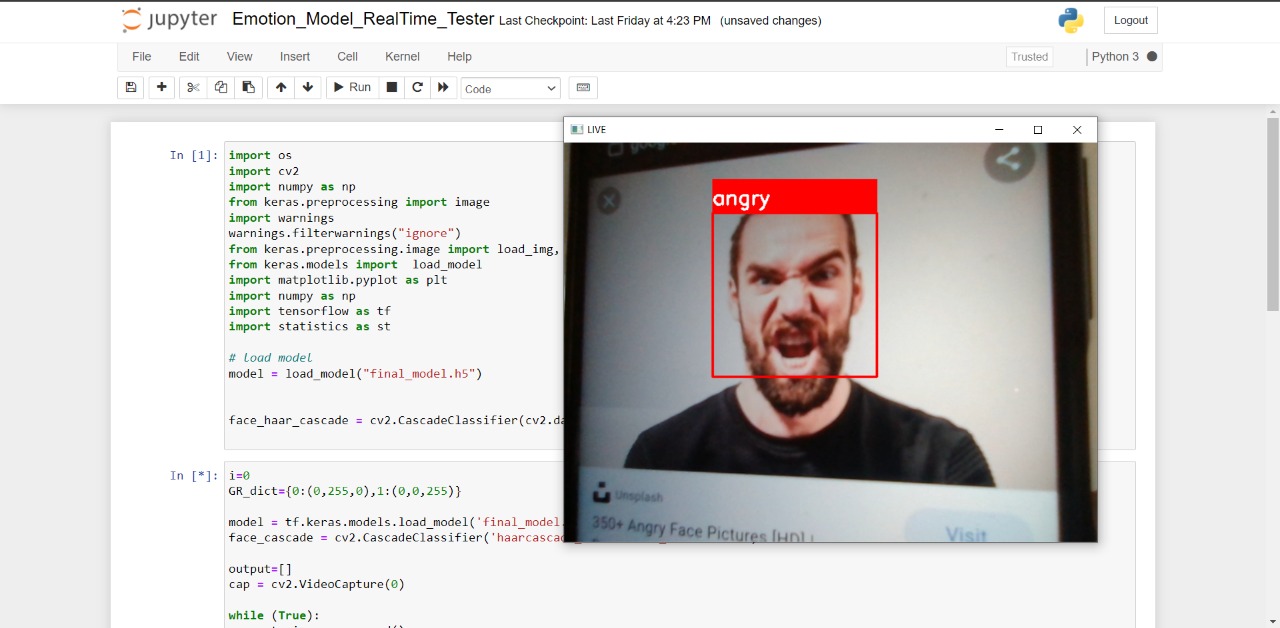Viewport: 1280px width, 628px height.
Task: Click the 'i=0' code line
Action: click(239, 476)
